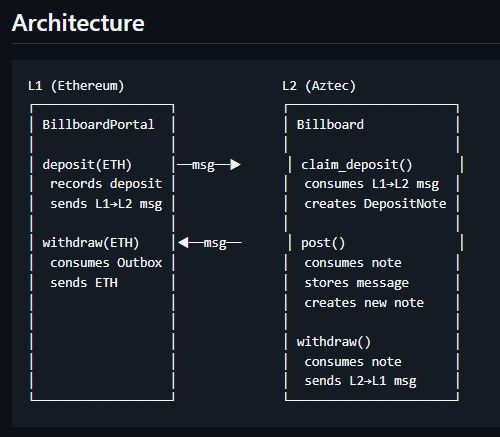Click the 'records deposit' line
Image resolution: width=500 pixels, height=437 pixels.
tap(106, 184)
